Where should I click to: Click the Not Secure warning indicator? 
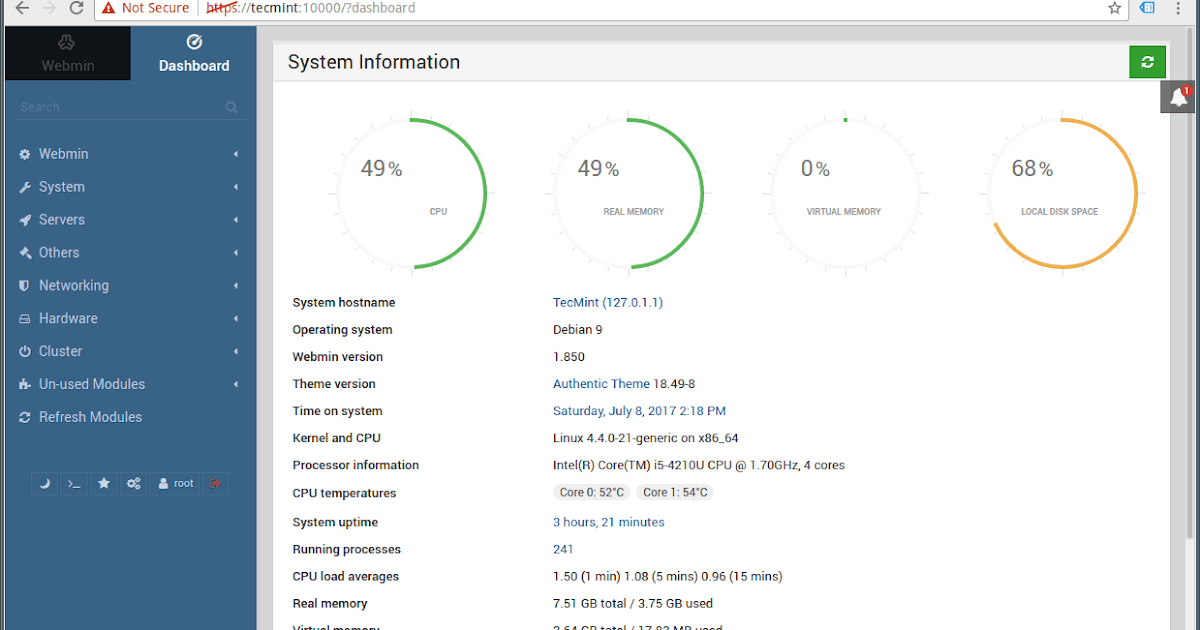(144, 8)
